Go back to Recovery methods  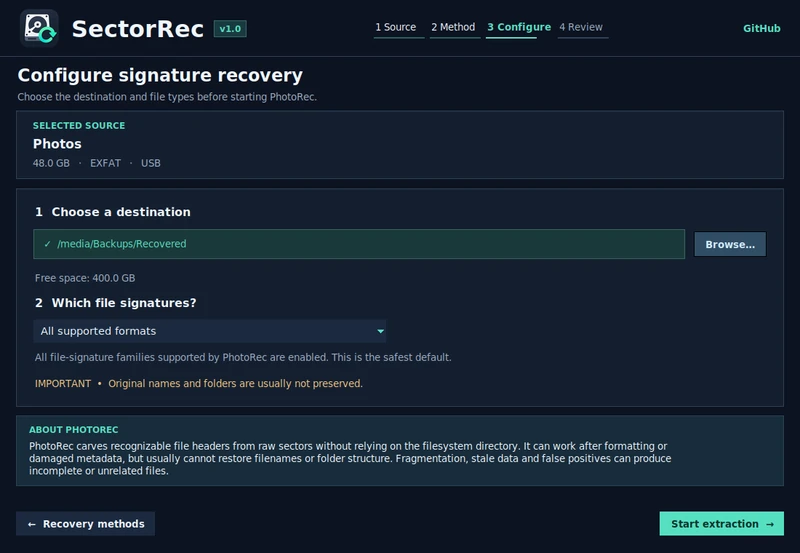coord(85,523)
